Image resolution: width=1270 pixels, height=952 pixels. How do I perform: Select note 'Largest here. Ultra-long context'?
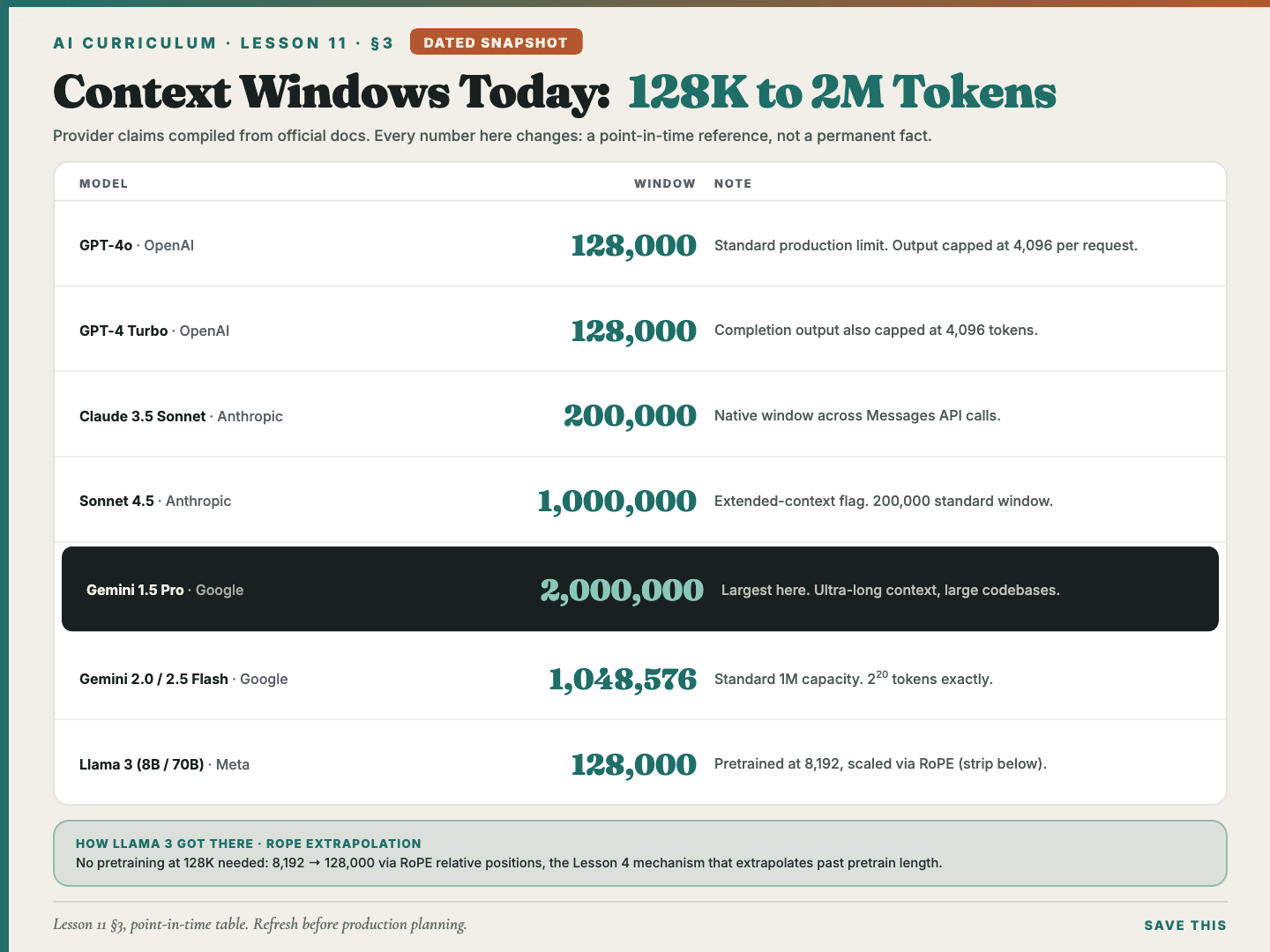point(891,590)
